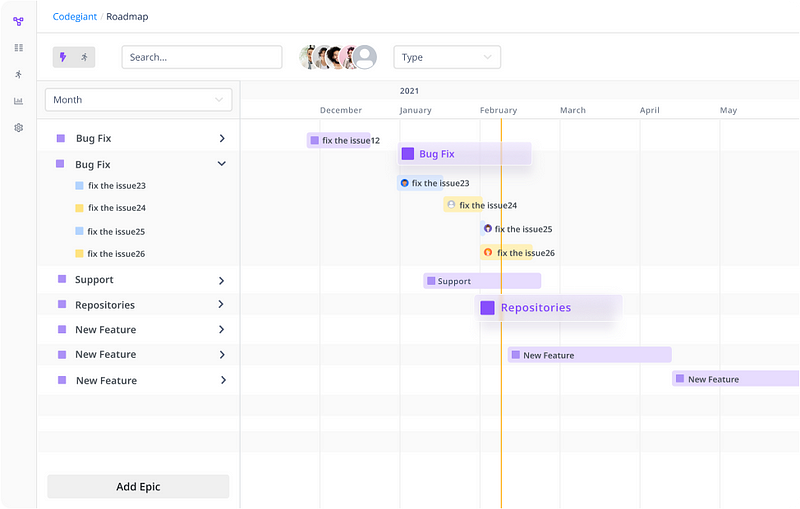Viewport: 800px width, 509px height.
Task: Open the roadmap icon in left sidebar
Action: pos(18,21)
